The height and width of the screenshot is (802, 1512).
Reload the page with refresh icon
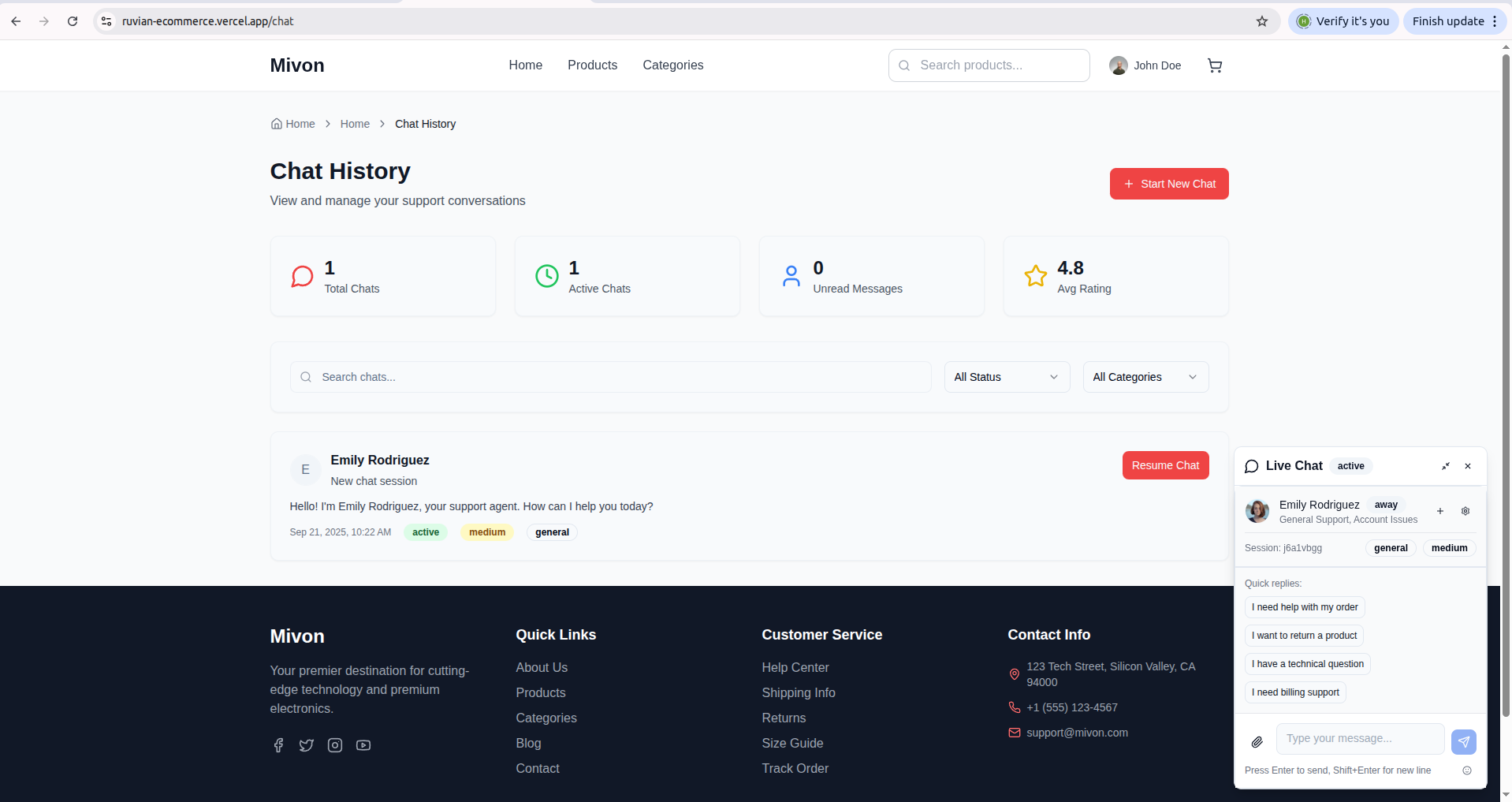73,21
